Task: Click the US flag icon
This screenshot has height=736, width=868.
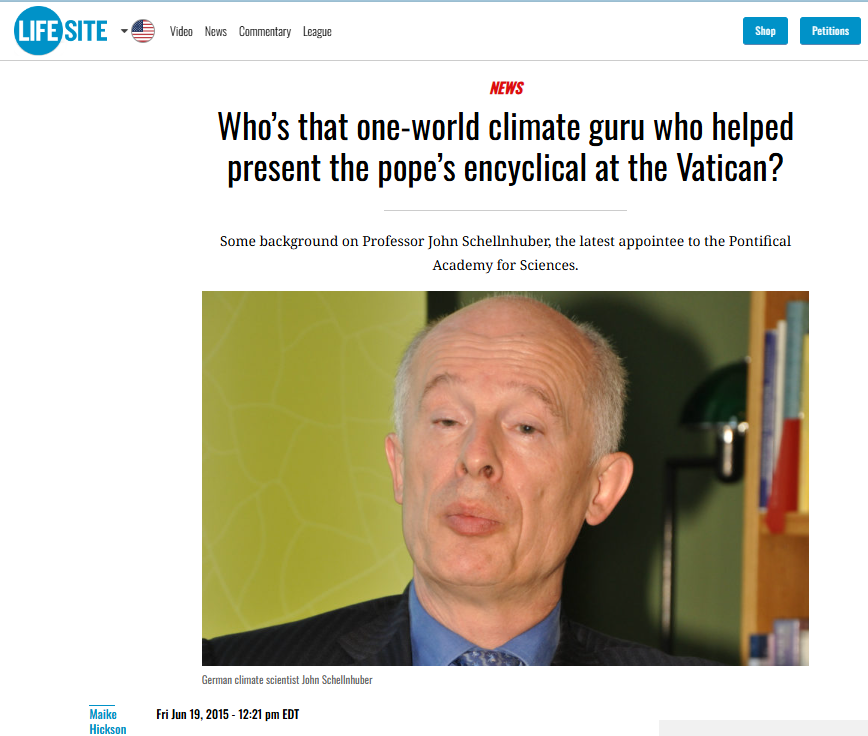Action: click(143, 31)
